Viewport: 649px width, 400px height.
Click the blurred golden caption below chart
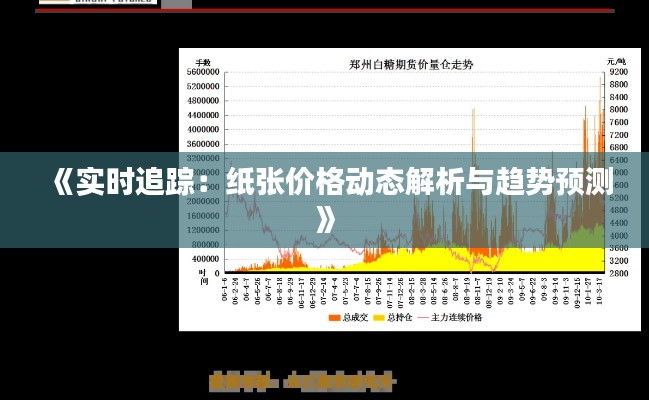(302, 381)
